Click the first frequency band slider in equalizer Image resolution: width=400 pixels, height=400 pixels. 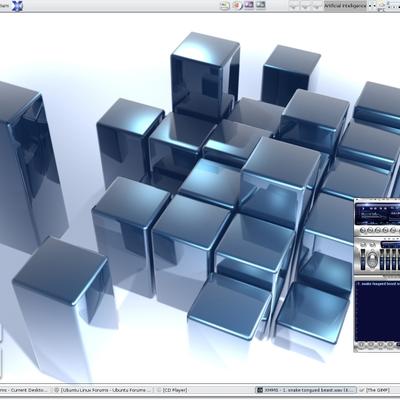point(382,259)
